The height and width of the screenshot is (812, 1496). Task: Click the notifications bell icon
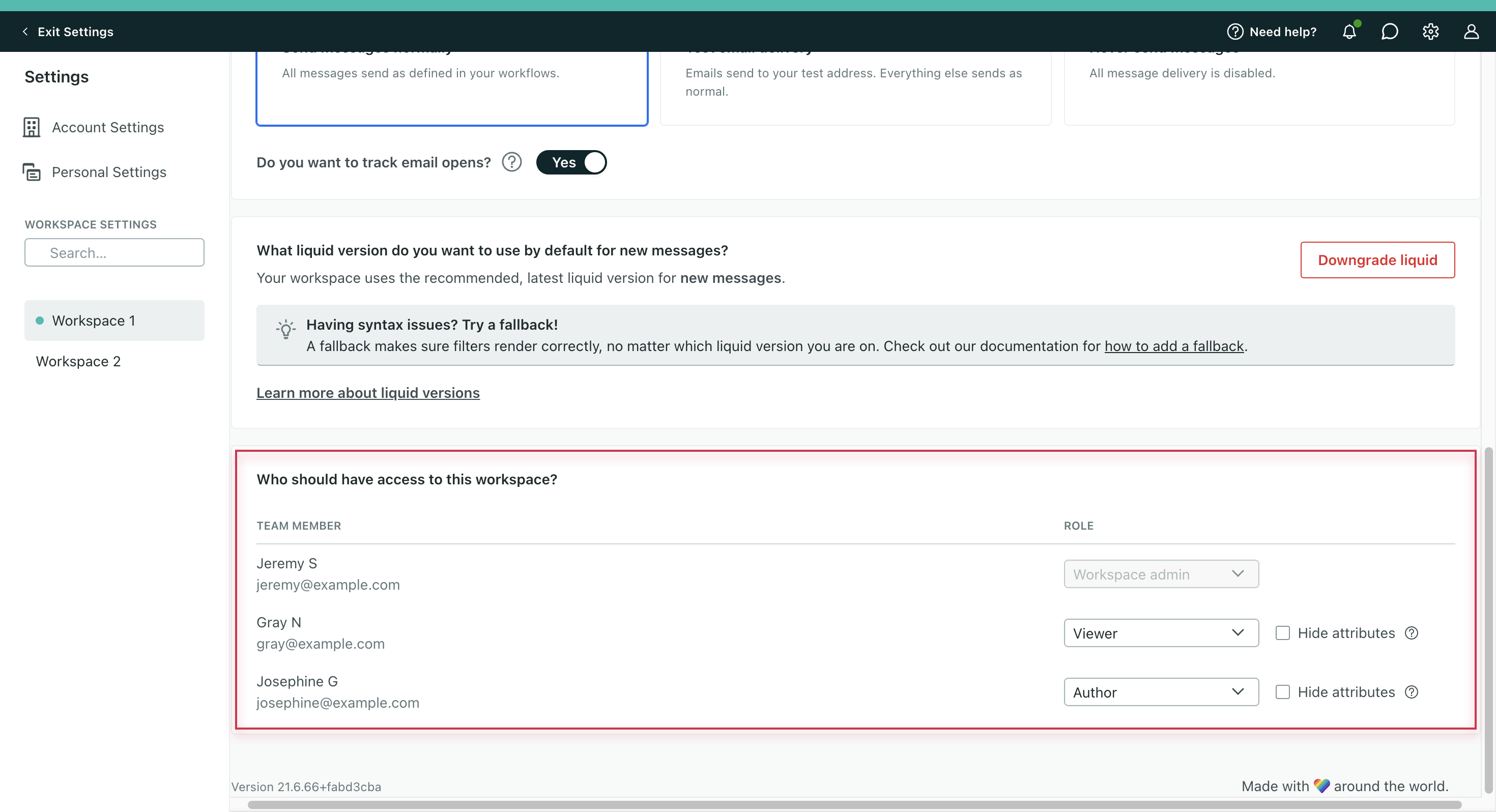click(x=1350, y=31)
